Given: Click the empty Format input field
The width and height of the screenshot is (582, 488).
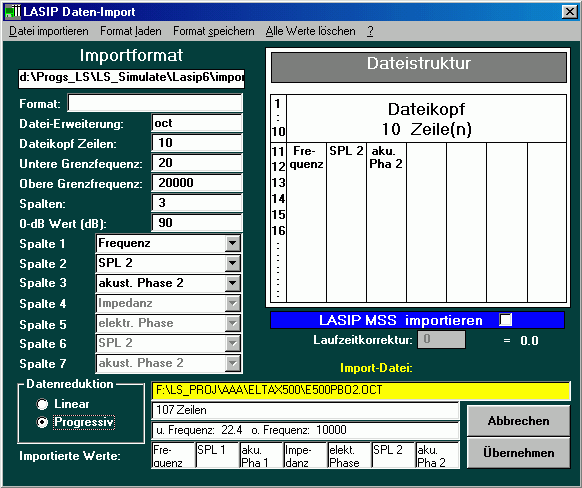Looking at the screenshot, I should [155, 103].
